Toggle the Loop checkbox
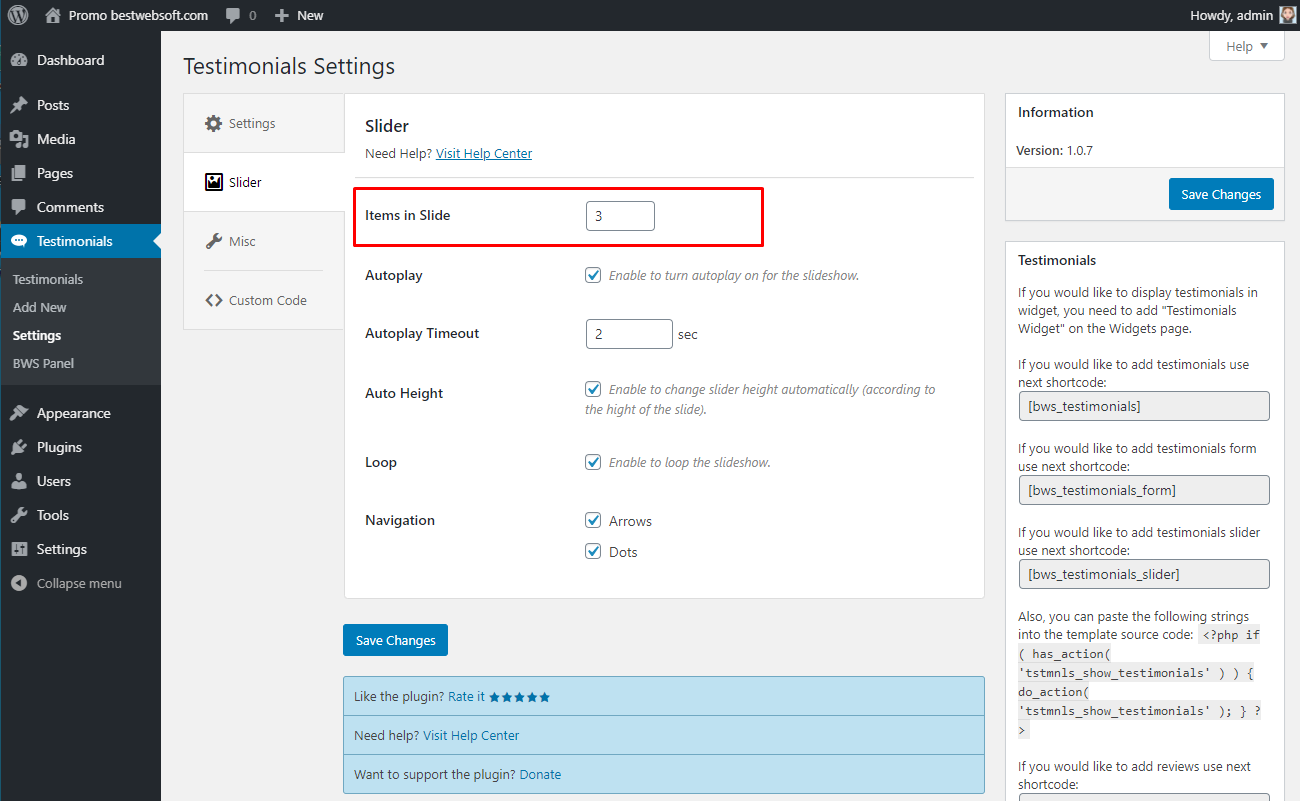Viewport: 1300px width, 801px height. tap(593, 462)
